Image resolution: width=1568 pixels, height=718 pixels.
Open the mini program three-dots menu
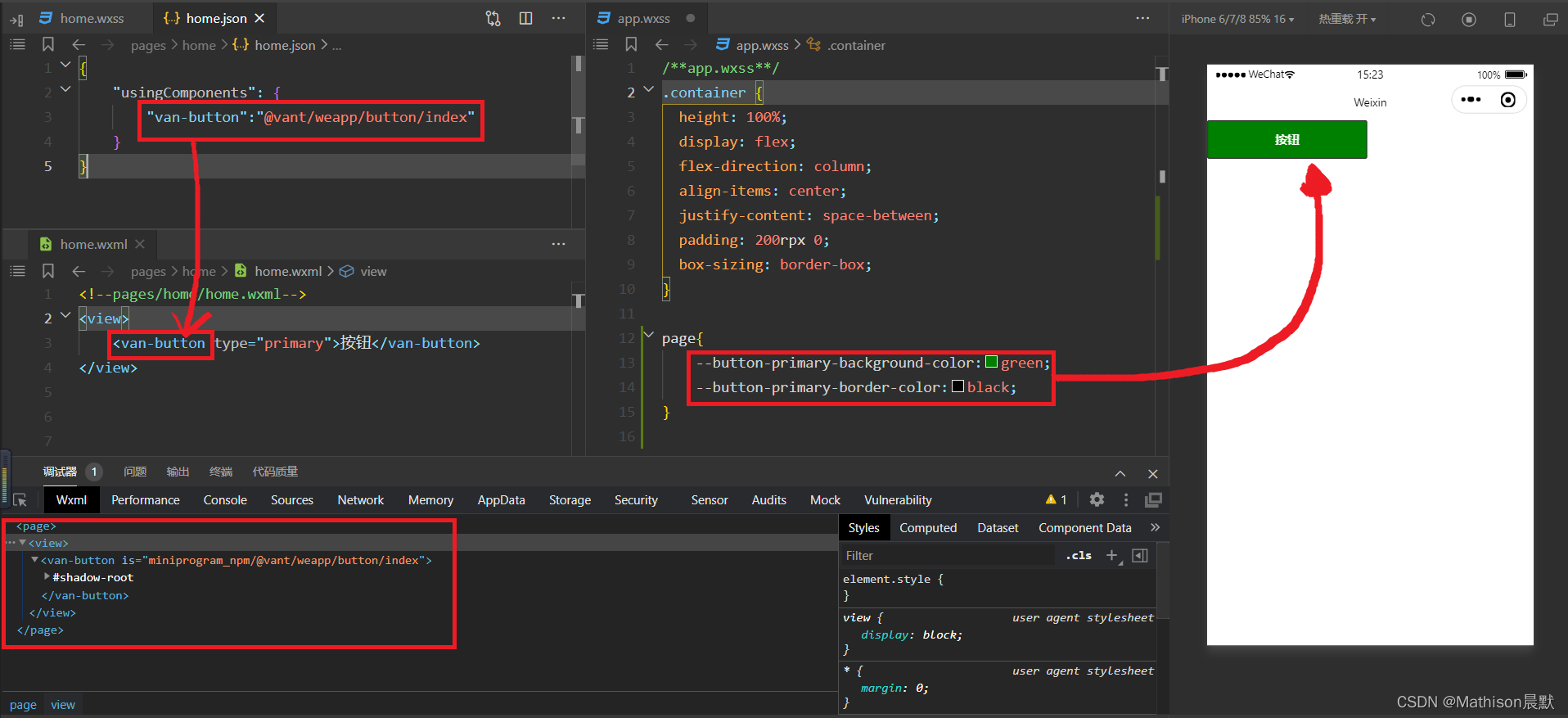tap(1471, 100)
